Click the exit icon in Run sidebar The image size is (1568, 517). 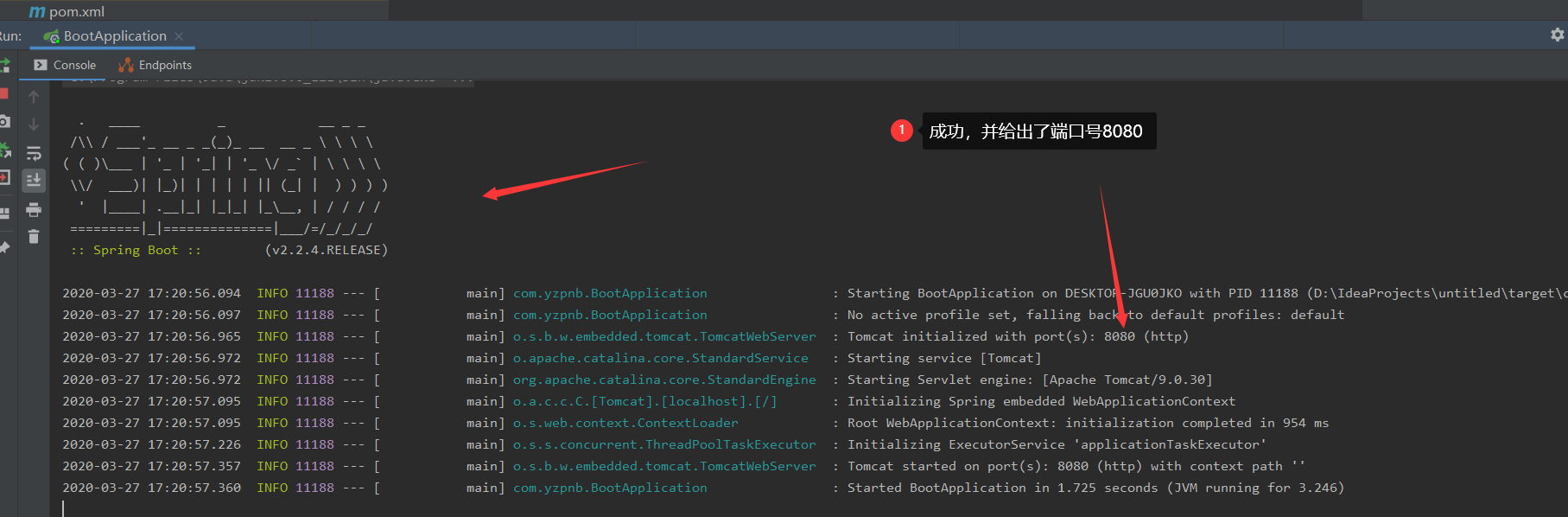tap(4, 178)
